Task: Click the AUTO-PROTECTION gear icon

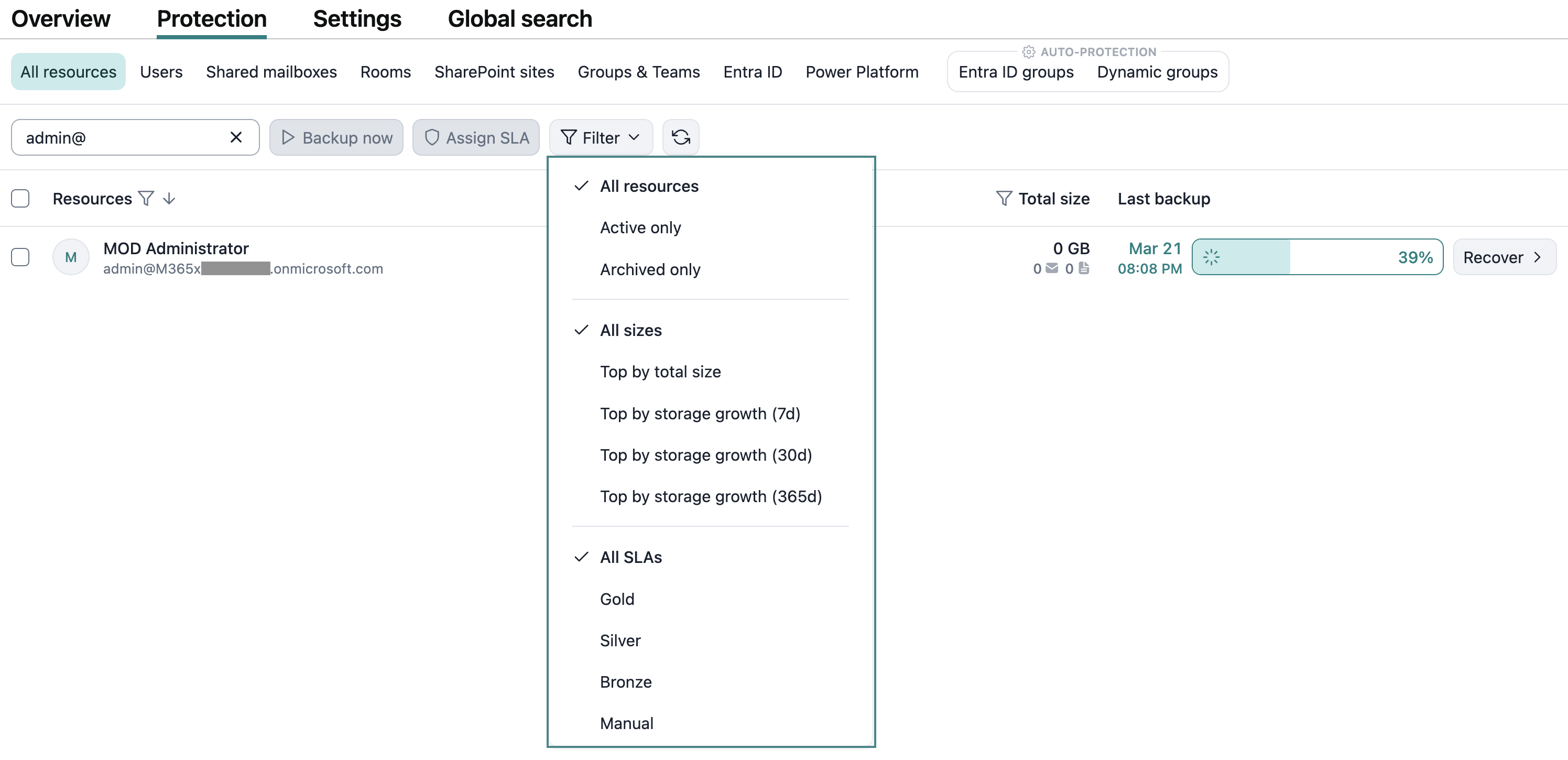Action: pos(1028,52)
